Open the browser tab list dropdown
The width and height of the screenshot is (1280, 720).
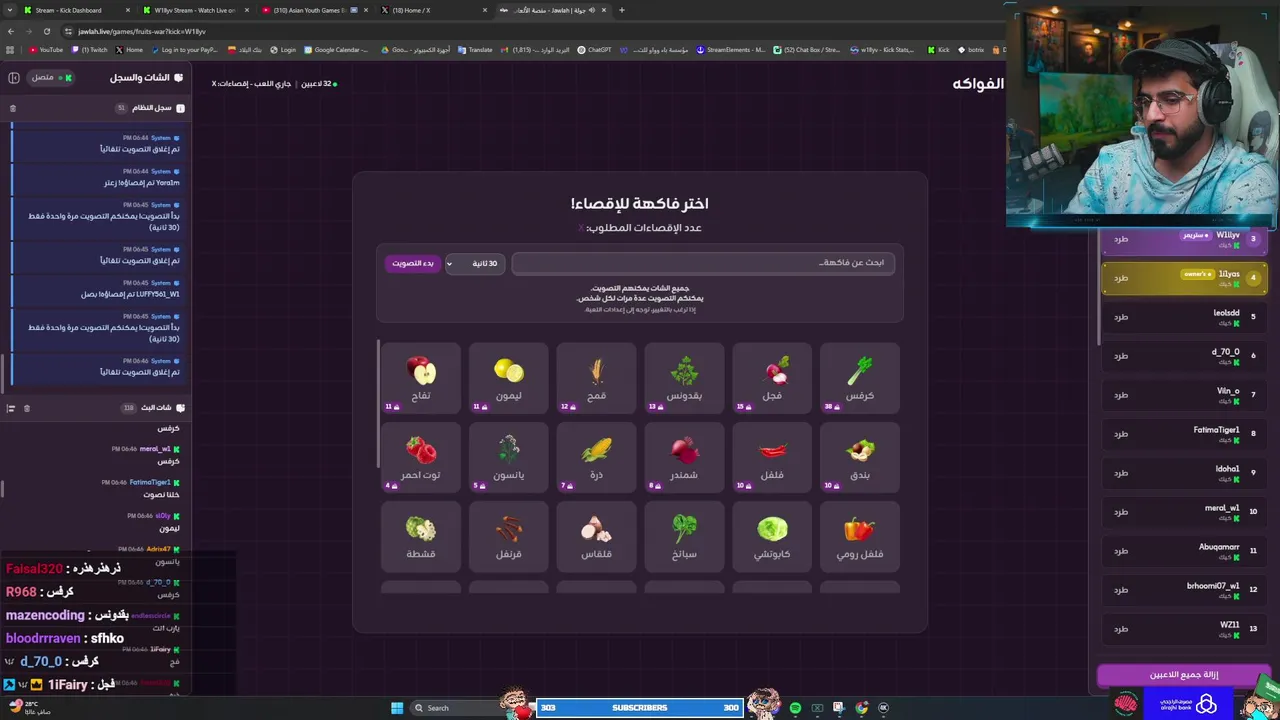point(10,10)
